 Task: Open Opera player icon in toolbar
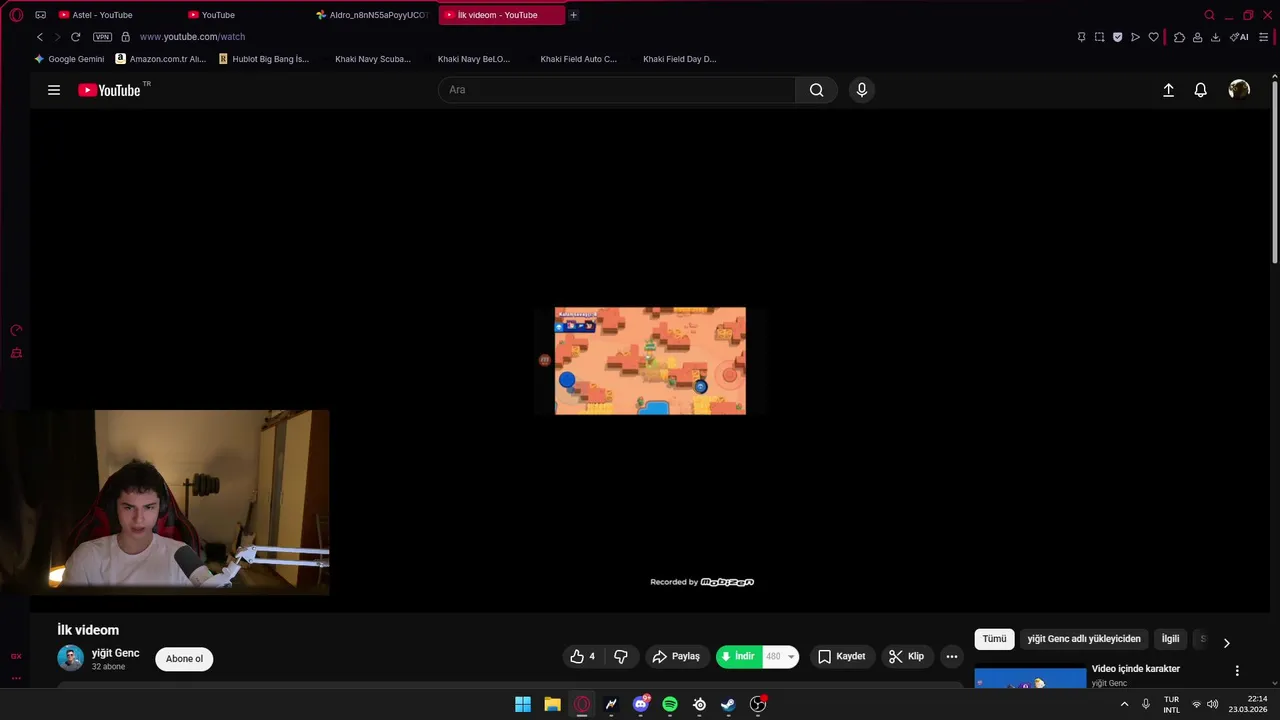(1135, 37)
